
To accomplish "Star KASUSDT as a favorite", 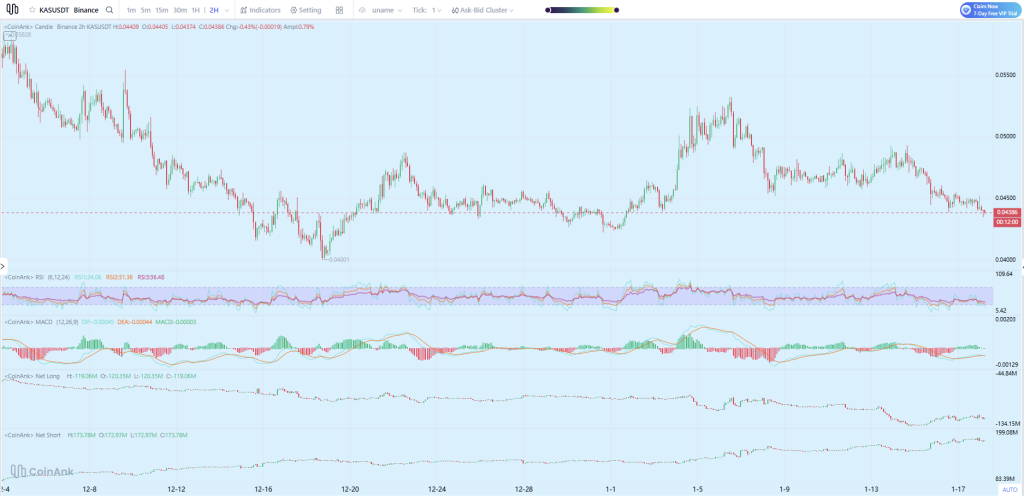I will [x=31, y=10].
